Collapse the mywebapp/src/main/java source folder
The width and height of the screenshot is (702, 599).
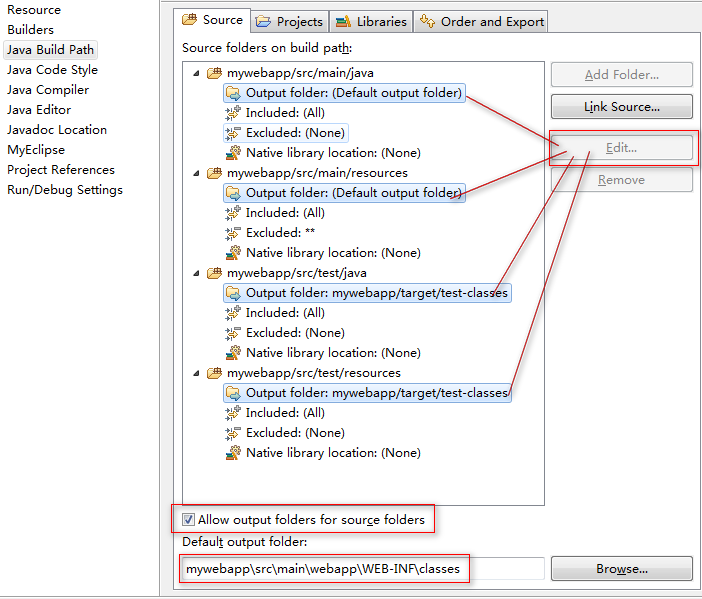coord(196,73)
